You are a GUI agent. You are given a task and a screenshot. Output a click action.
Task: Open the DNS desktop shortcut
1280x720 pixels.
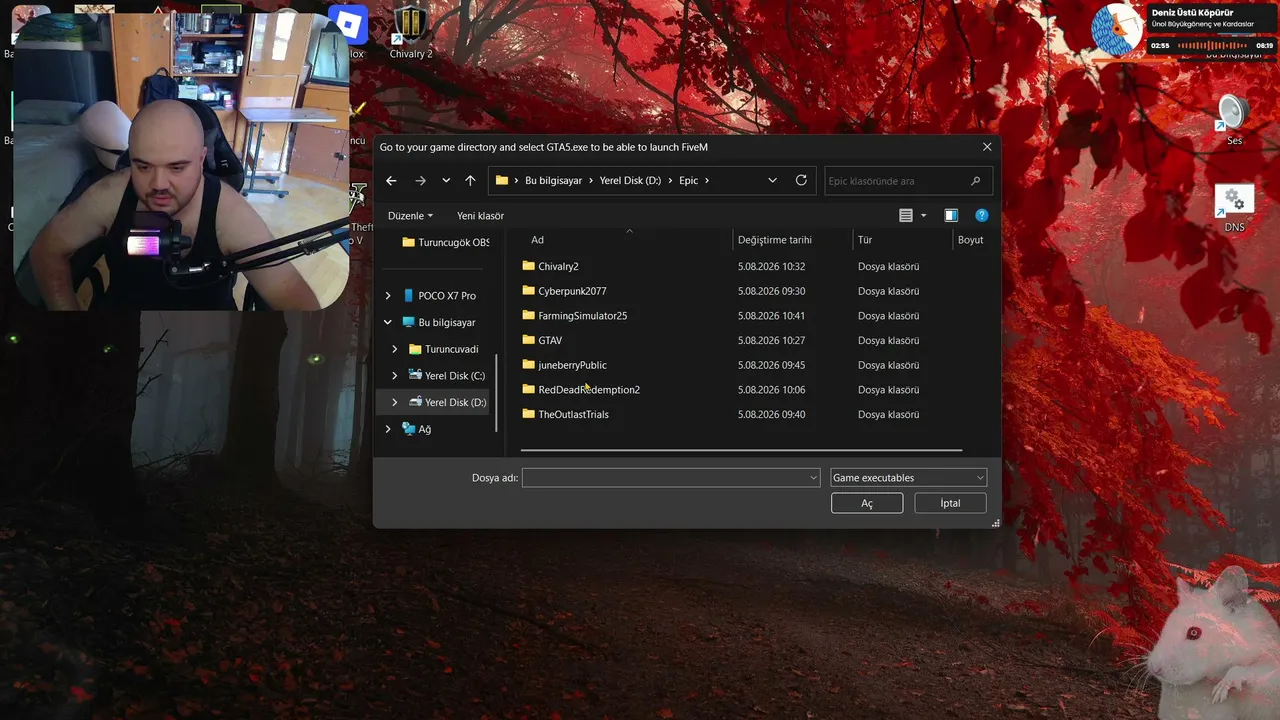(1234, 208)
